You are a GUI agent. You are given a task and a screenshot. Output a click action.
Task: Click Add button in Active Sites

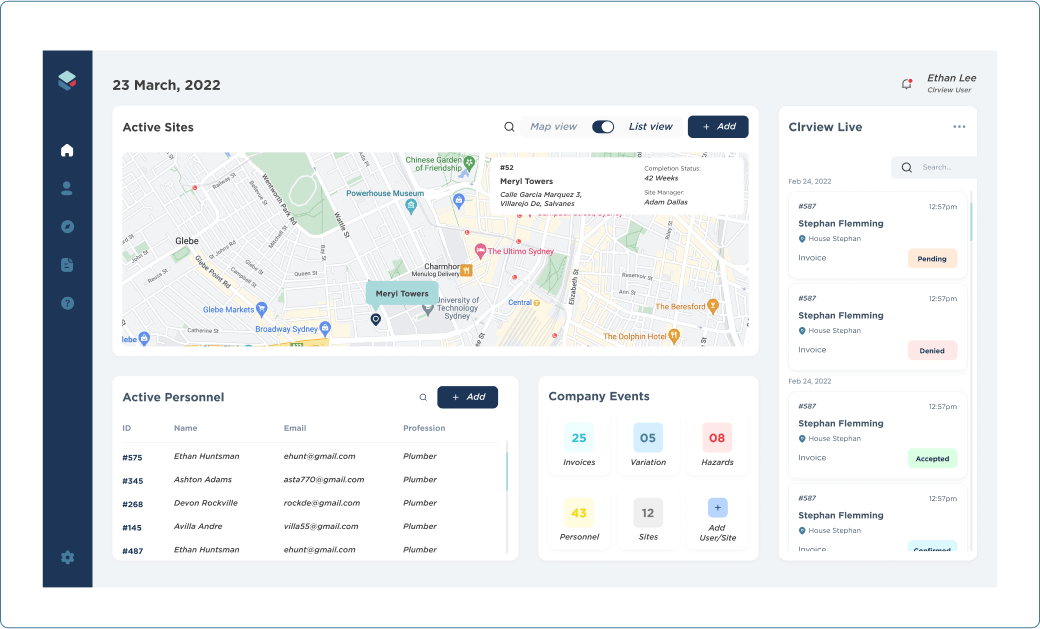click(718, 127)
